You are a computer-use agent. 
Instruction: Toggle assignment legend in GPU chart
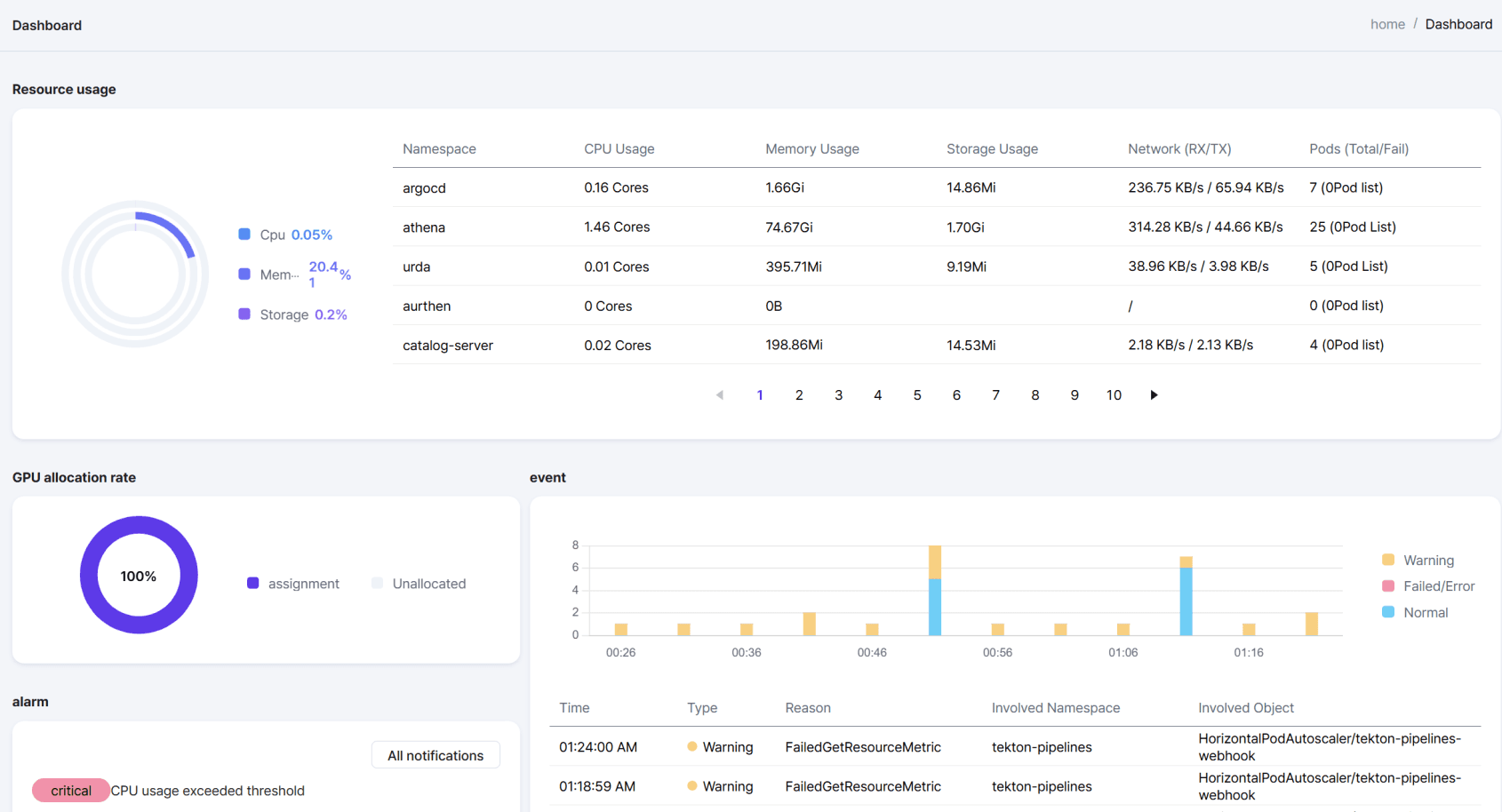pyautogui.click(x=293, y=584)
